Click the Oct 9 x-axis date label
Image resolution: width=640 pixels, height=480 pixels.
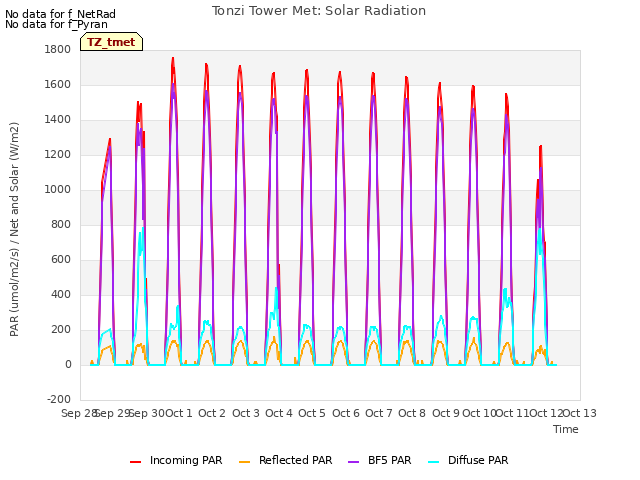(x=446, y=413)
